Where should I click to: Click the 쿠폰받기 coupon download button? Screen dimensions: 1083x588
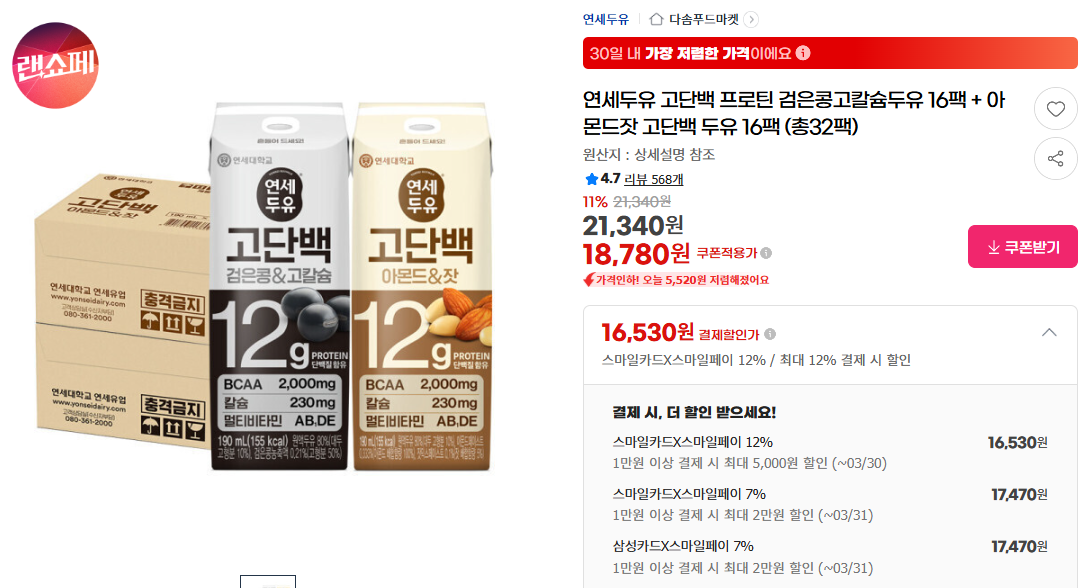tap(1022, 247)
